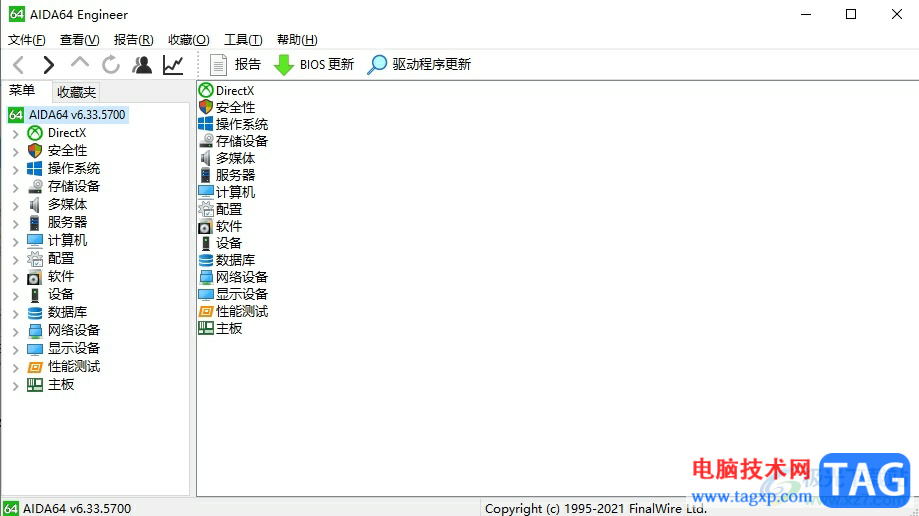The image size is (919, 516).
Task: Expand the 操作系统 tree node
Action: coord(16,170)
